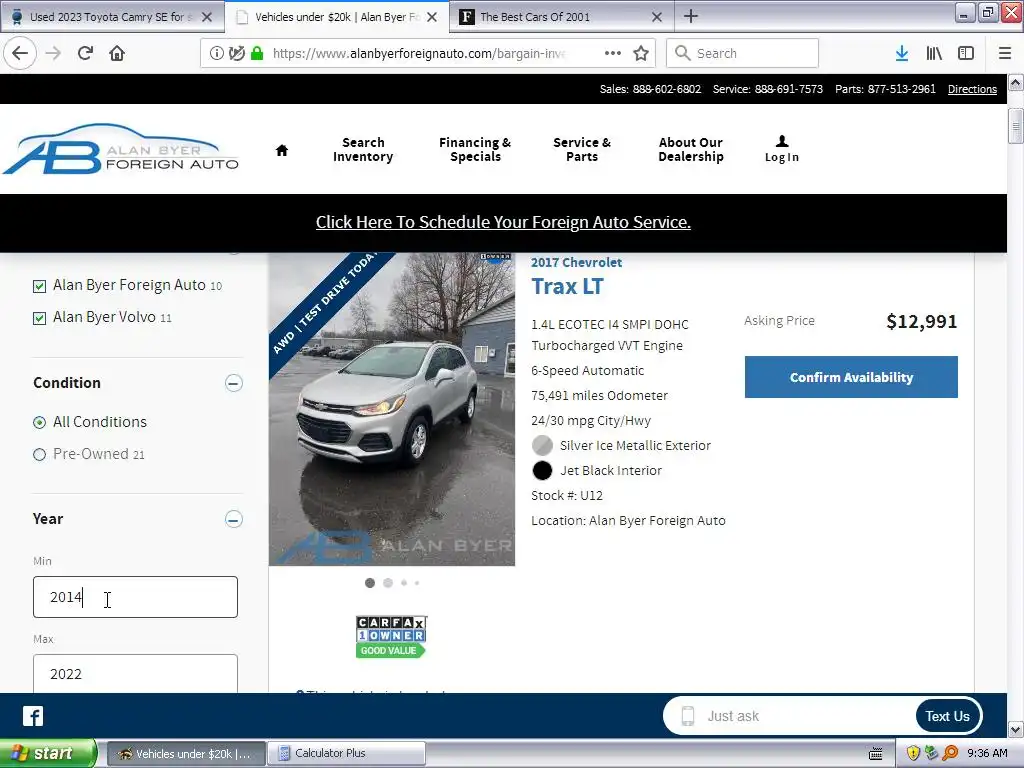The height and width of the screenshot is (768, 1024).
Task: Select All Conditions radio option
Action: pyautogui.click(x=39, y=423)
